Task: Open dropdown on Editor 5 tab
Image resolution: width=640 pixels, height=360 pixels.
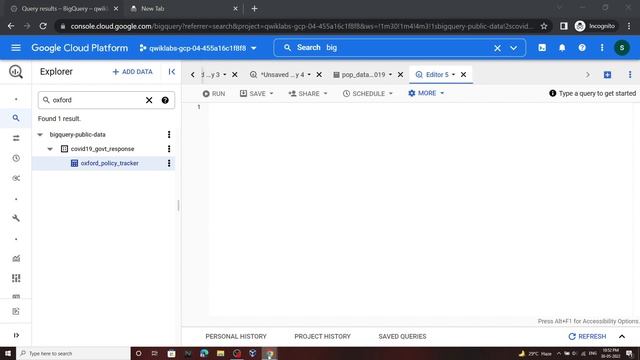Action: tap(453, 75)
